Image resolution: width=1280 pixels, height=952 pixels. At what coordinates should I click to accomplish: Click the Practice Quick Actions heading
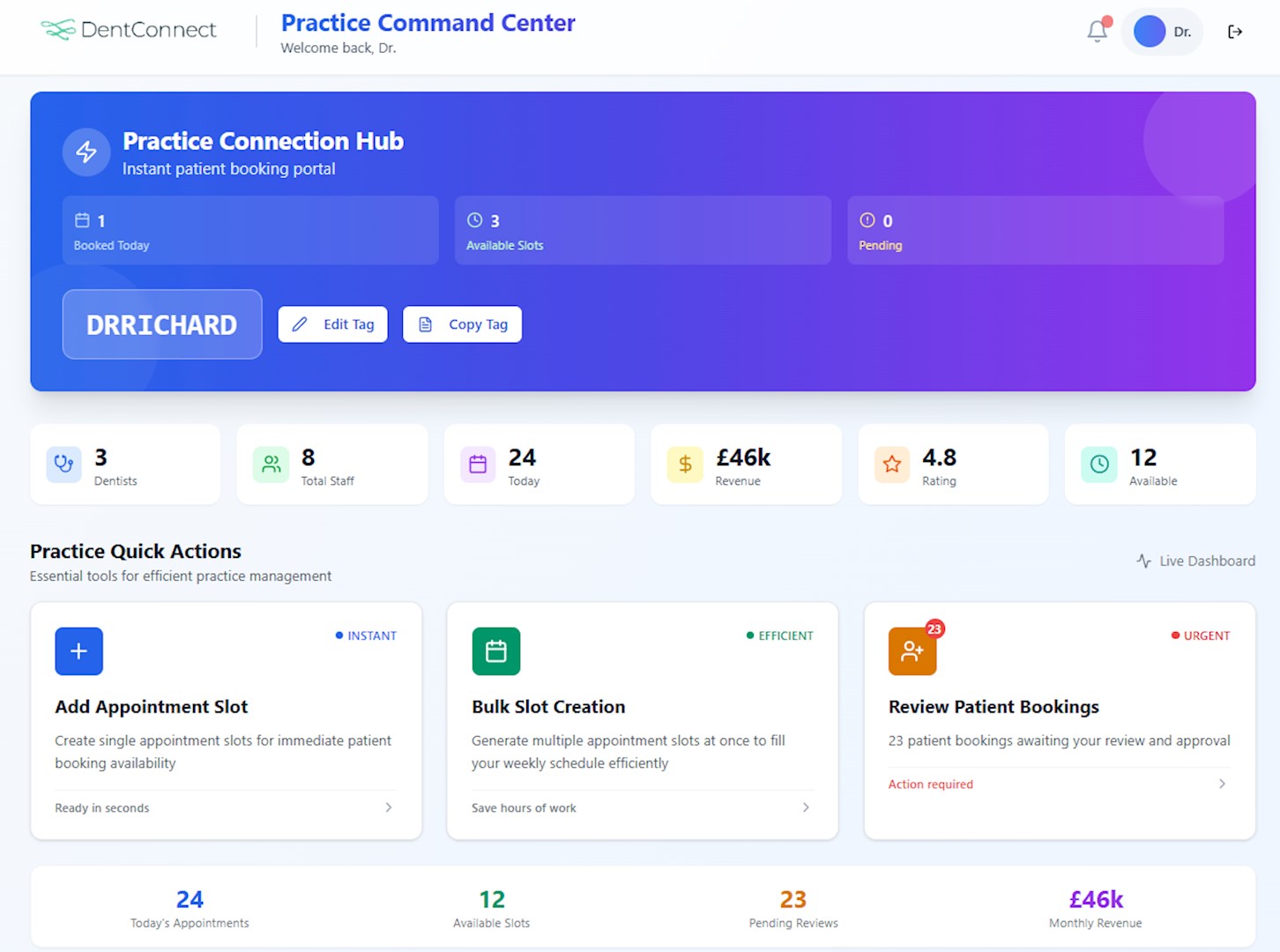(x=136, y=551)
